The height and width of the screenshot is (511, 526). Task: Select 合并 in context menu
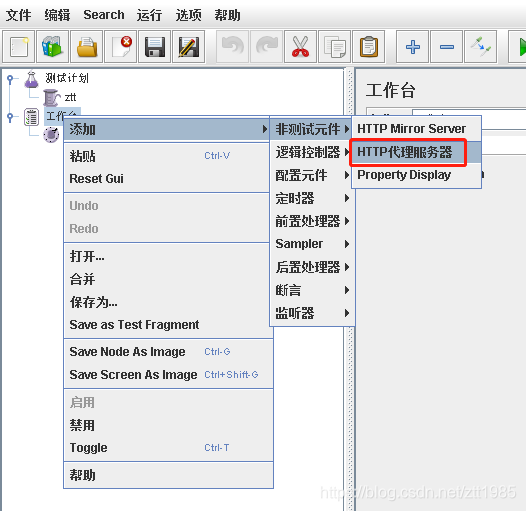(167, 279)
